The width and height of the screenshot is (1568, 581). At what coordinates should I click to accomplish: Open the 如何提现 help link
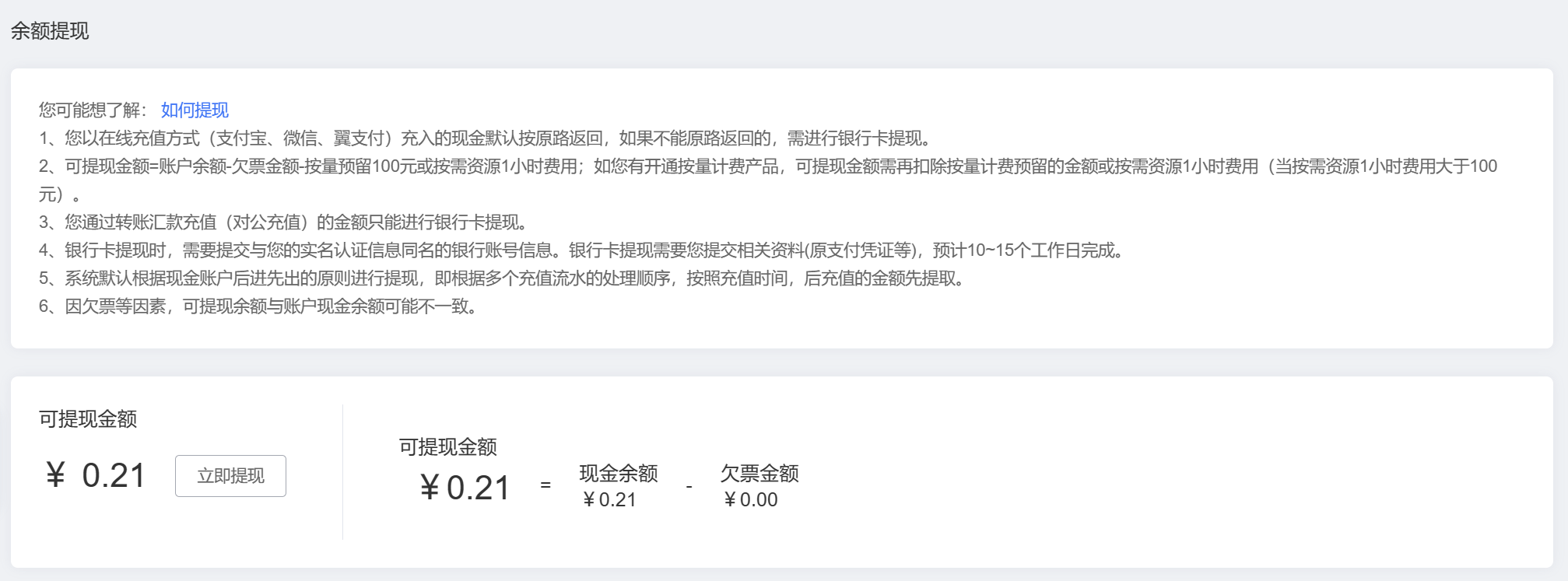pos(195,110)
